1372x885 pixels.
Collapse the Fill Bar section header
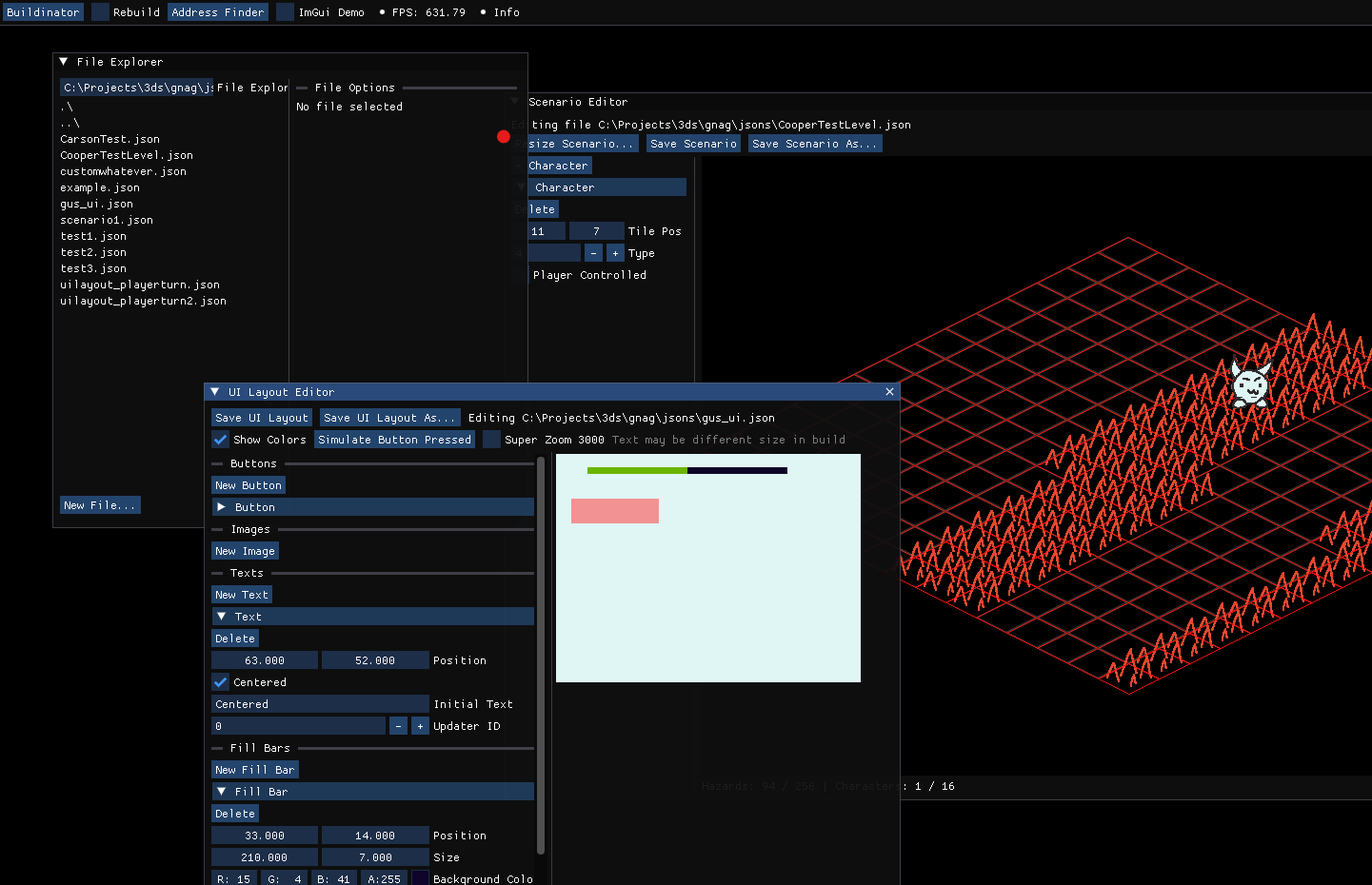tap(222, 792)
